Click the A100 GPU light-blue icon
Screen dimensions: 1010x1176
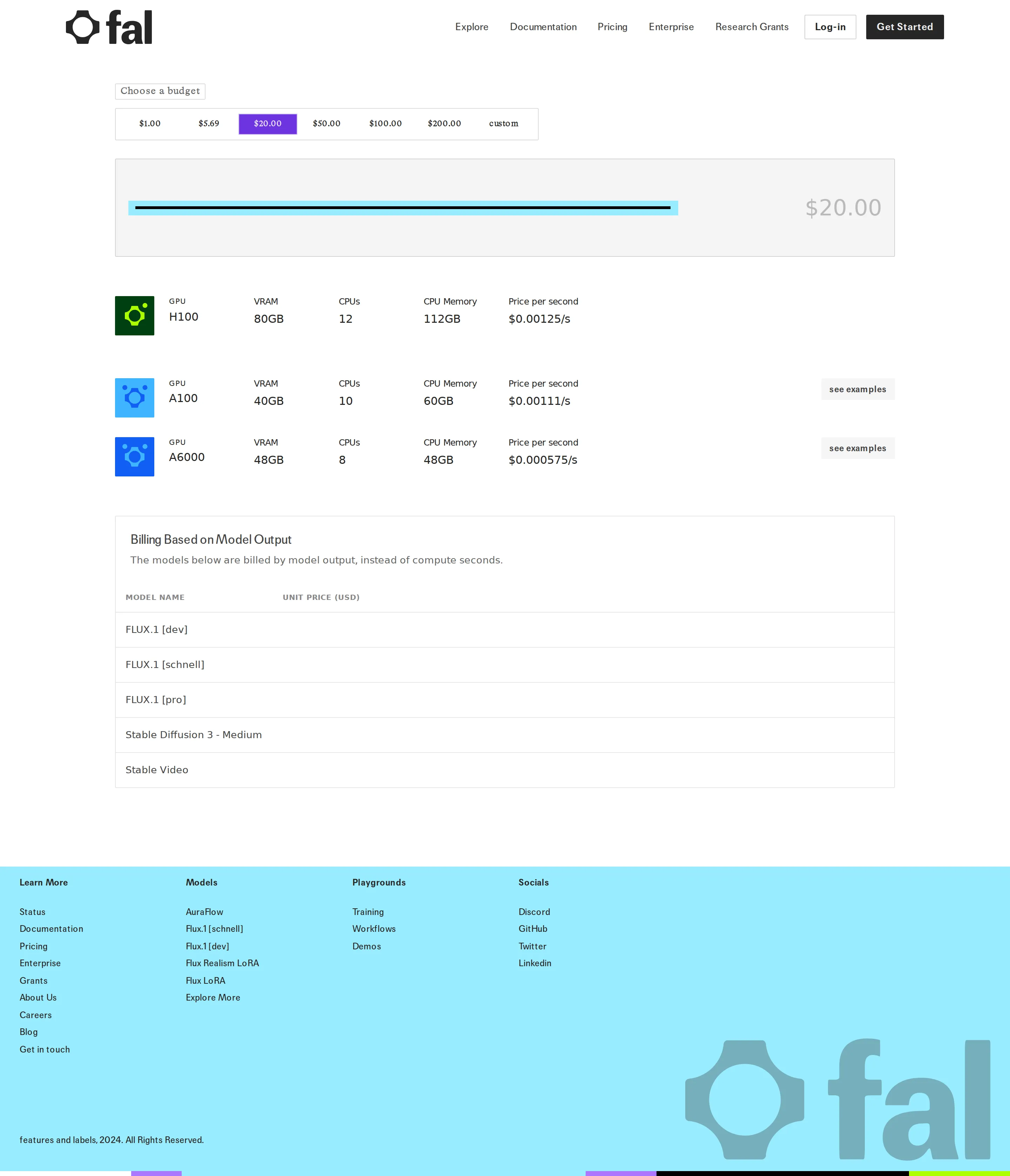pos(134,398)
